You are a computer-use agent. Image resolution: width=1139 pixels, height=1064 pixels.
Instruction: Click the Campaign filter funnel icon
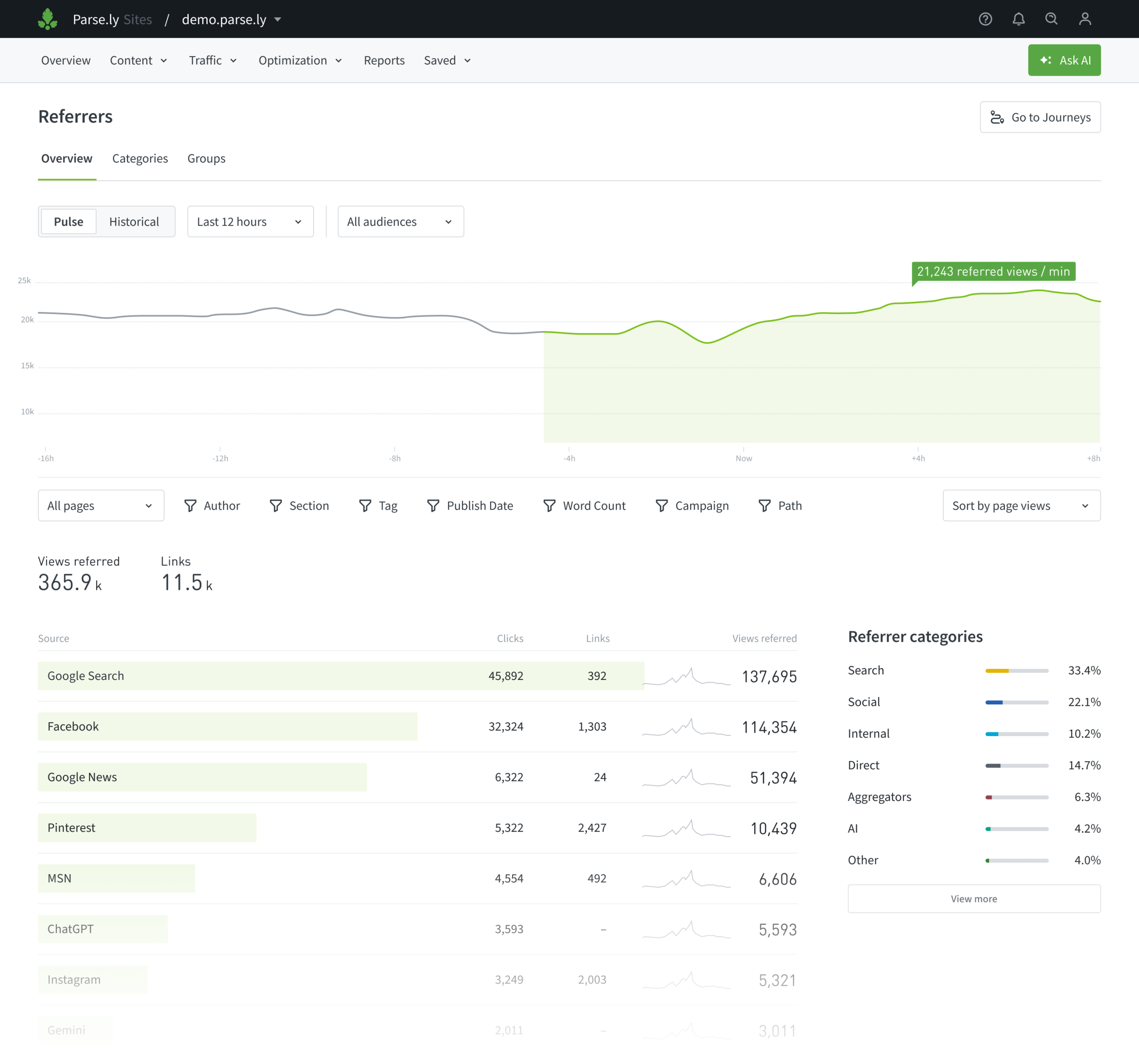click(662, 506)
